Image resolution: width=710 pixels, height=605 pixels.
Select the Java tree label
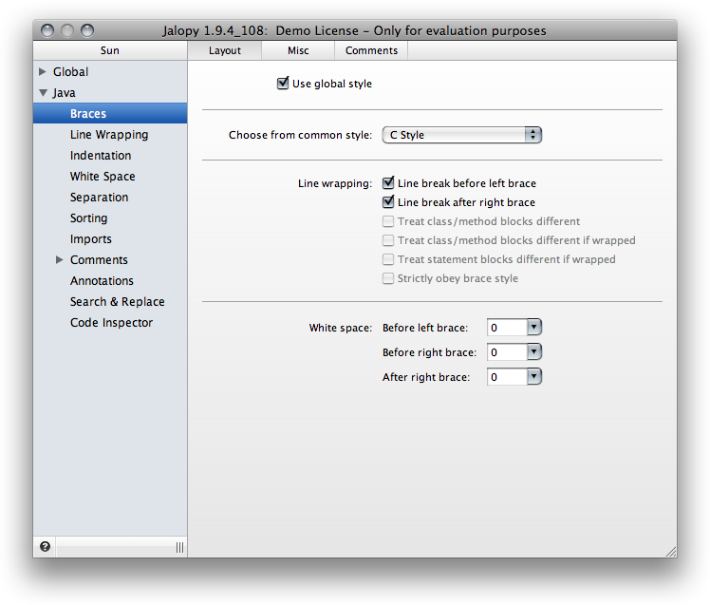64,93
